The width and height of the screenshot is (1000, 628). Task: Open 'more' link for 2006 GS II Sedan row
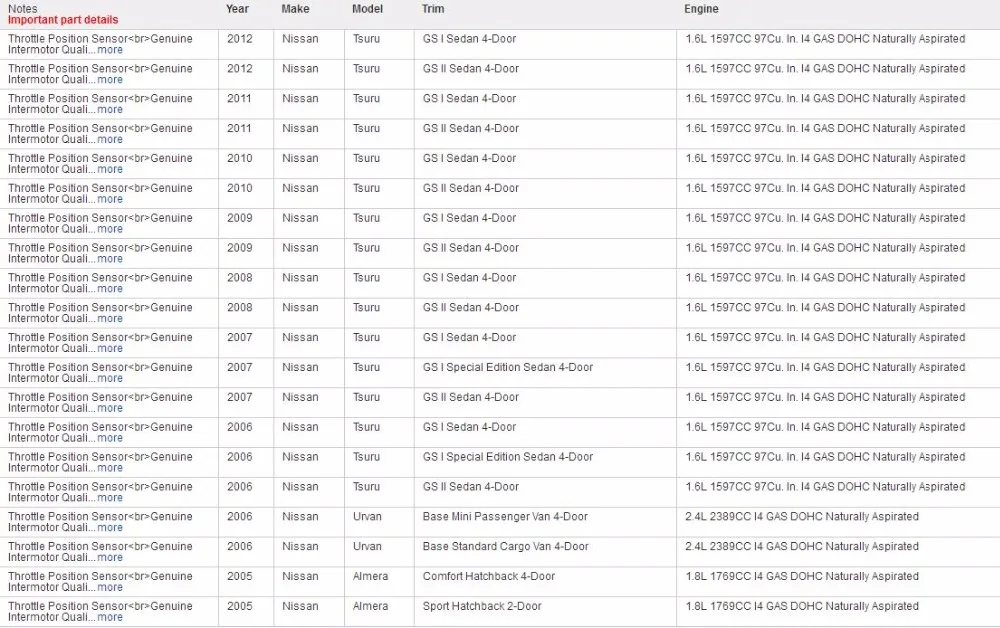[110, 498]
